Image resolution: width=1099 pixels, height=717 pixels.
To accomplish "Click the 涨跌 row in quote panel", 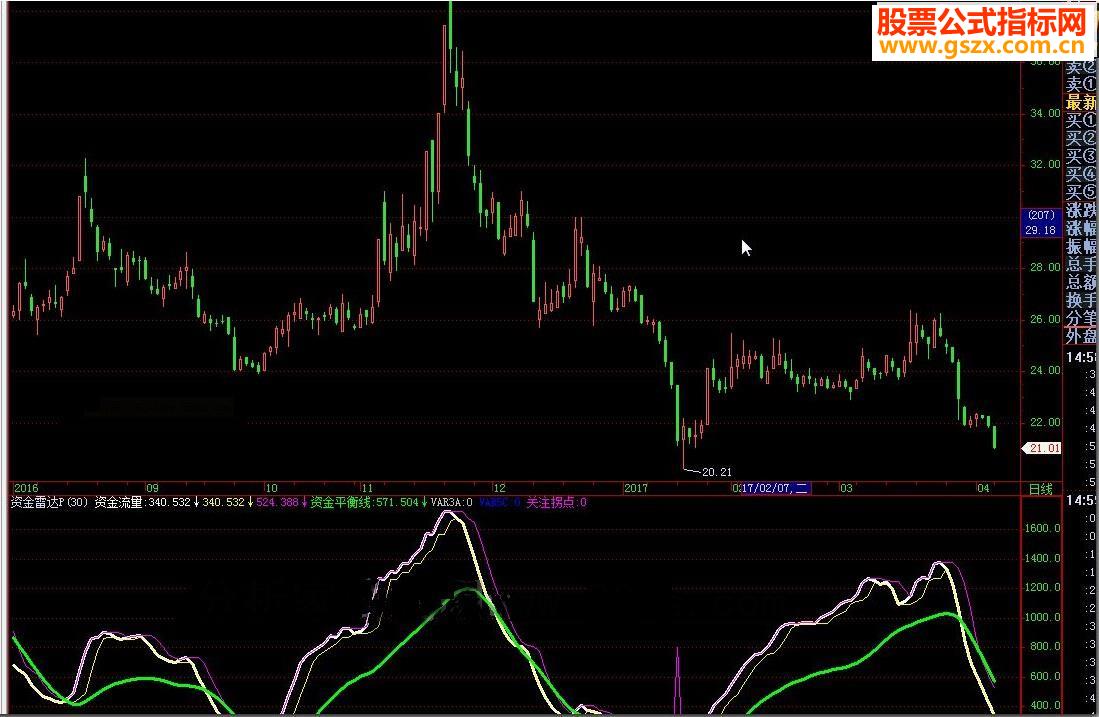I will click(x=1081, y=210).
